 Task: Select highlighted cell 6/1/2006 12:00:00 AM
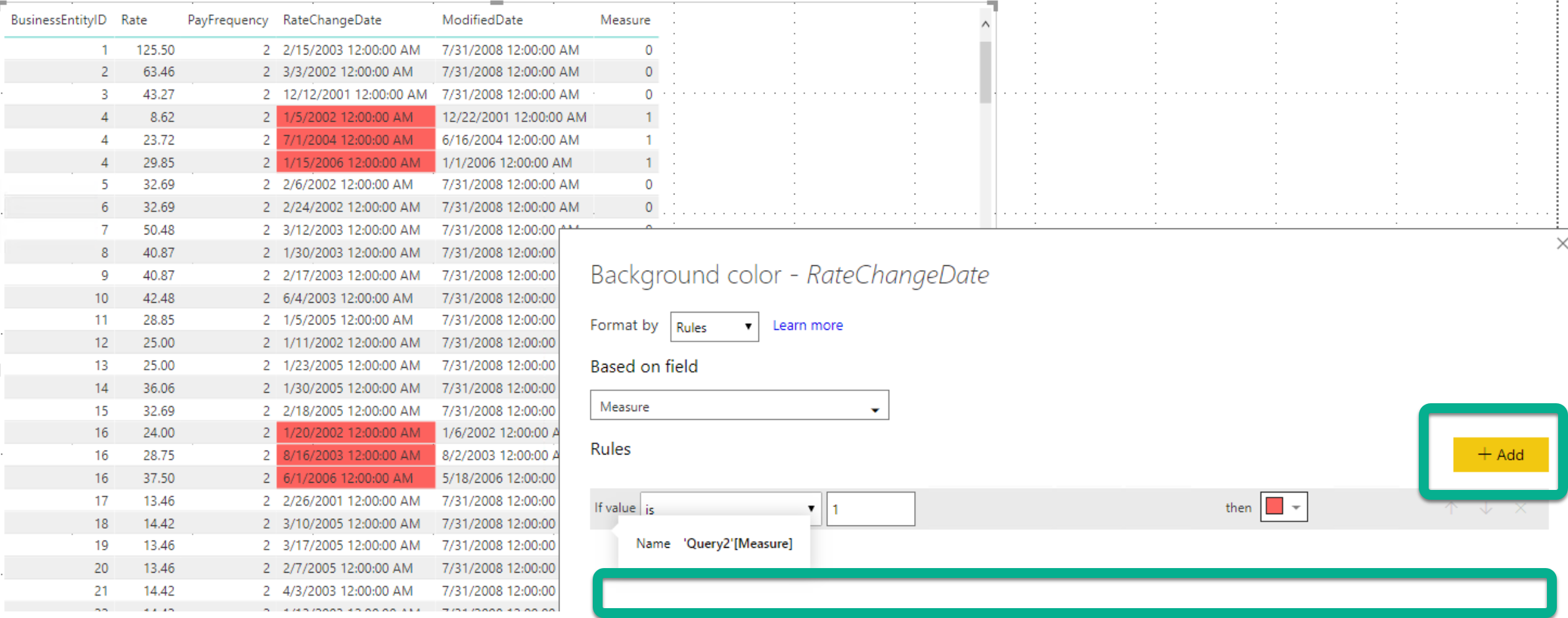(x=356, y=477)
